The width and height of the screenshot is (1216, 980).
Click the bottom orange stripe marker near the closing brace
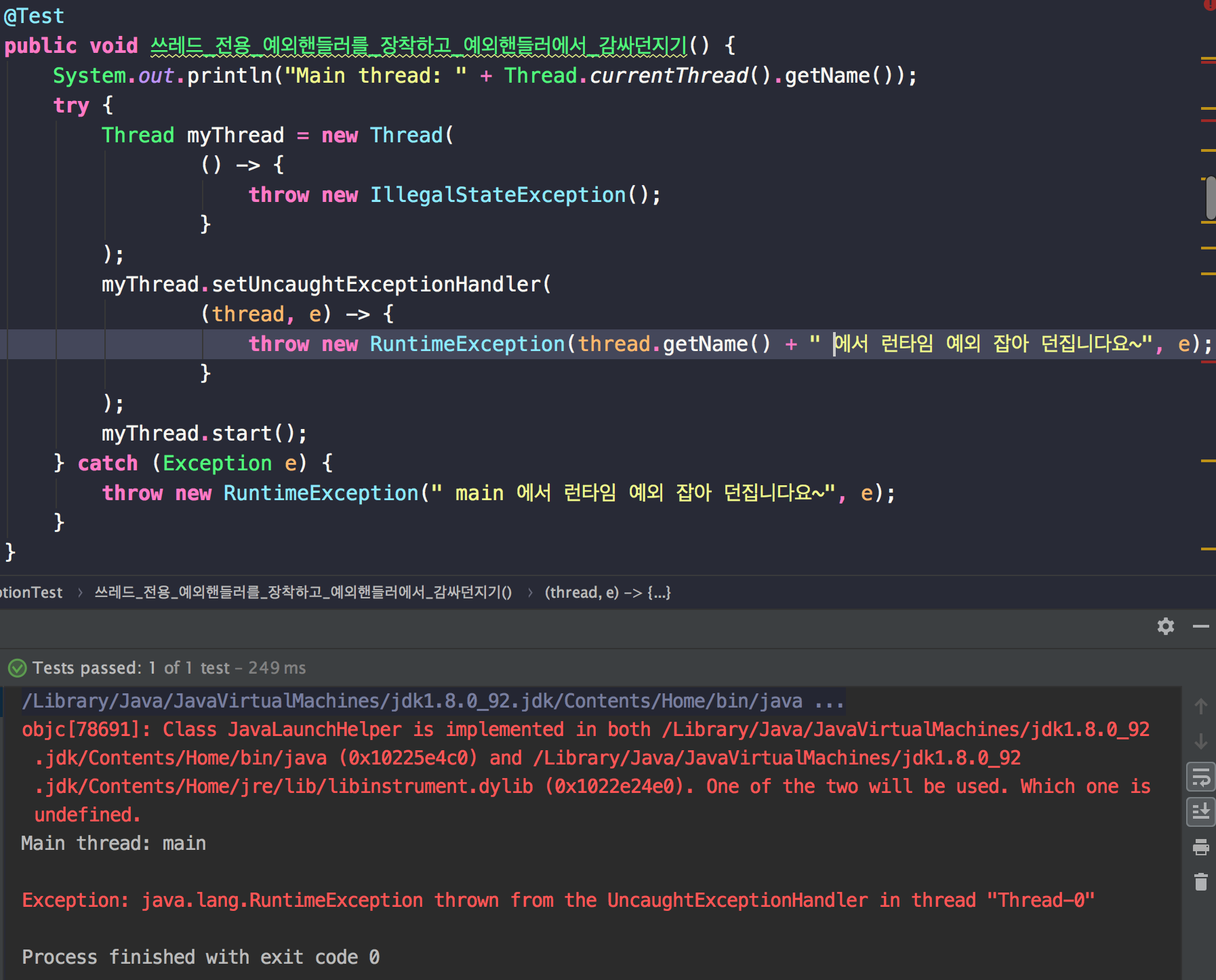coord(1208,548)
